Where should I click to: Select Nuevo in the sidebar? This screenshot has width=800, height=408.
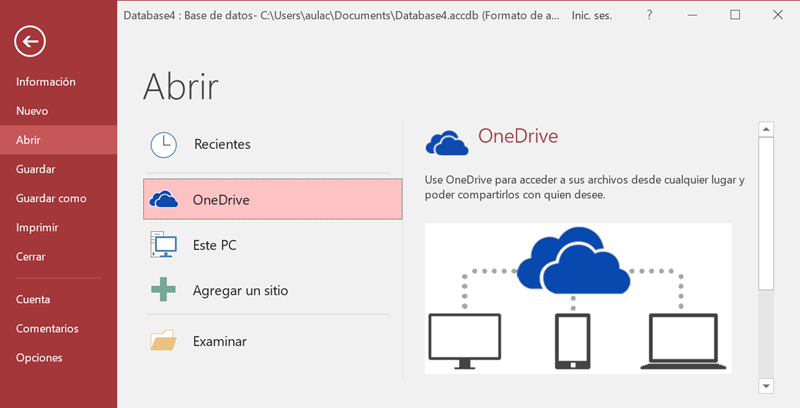click(32, 111)
